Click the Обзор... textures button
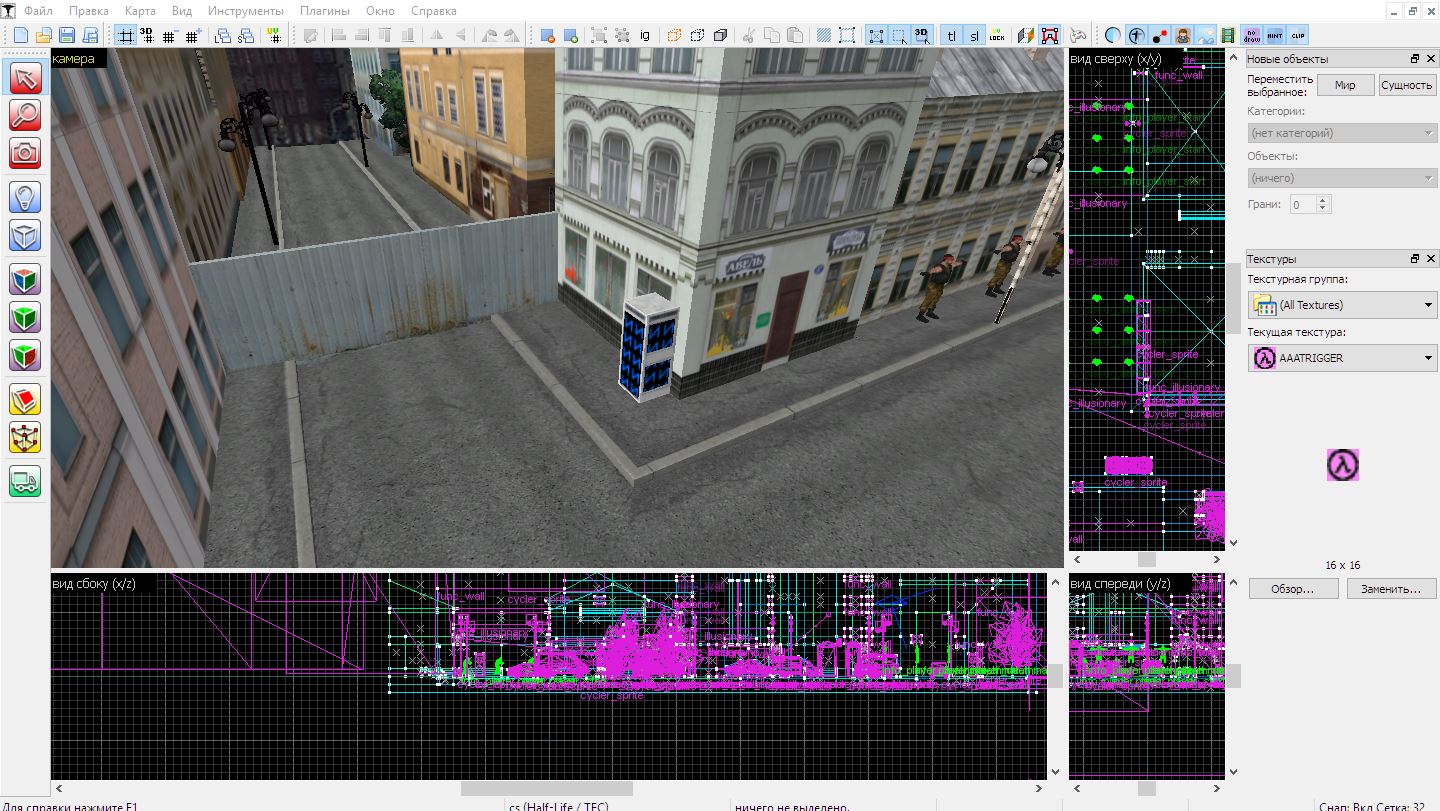 pos(1292,589)
